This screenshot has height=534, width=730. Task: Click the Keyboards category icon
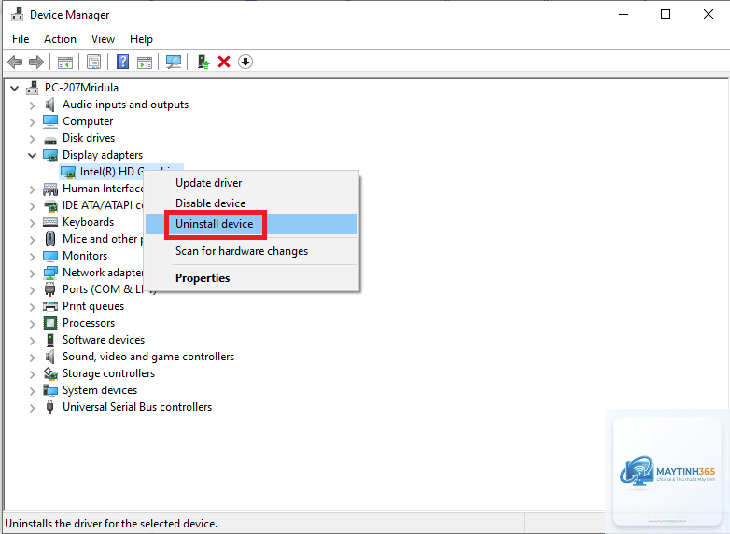[x=50, y=222]
